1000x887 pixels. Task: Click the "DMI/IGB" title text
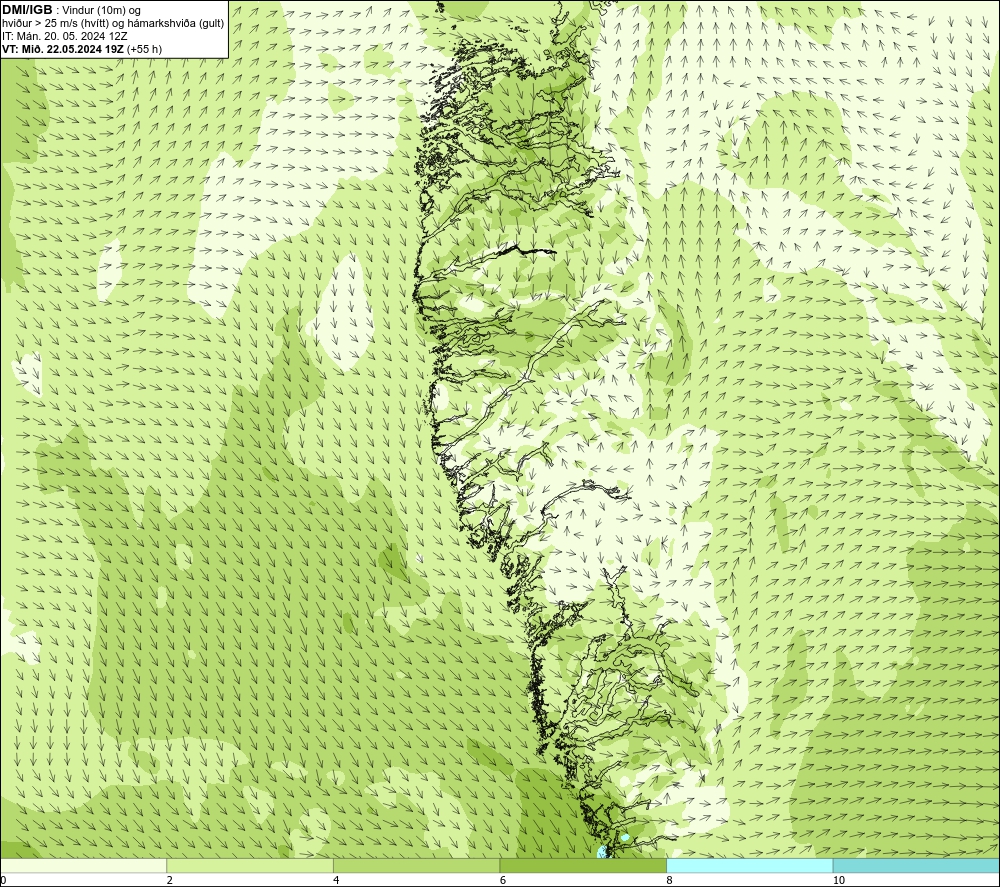[27, 10]
